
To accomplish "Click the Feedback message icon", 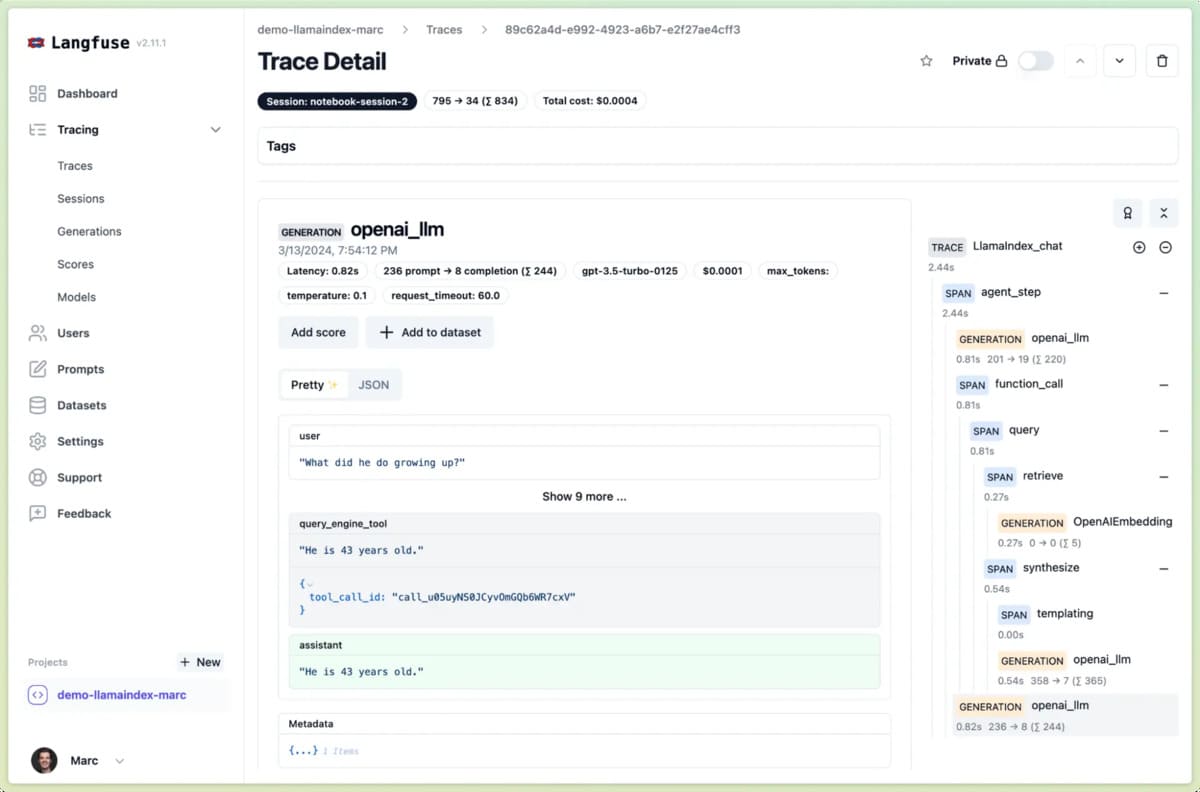I will [x=38, y=513].
